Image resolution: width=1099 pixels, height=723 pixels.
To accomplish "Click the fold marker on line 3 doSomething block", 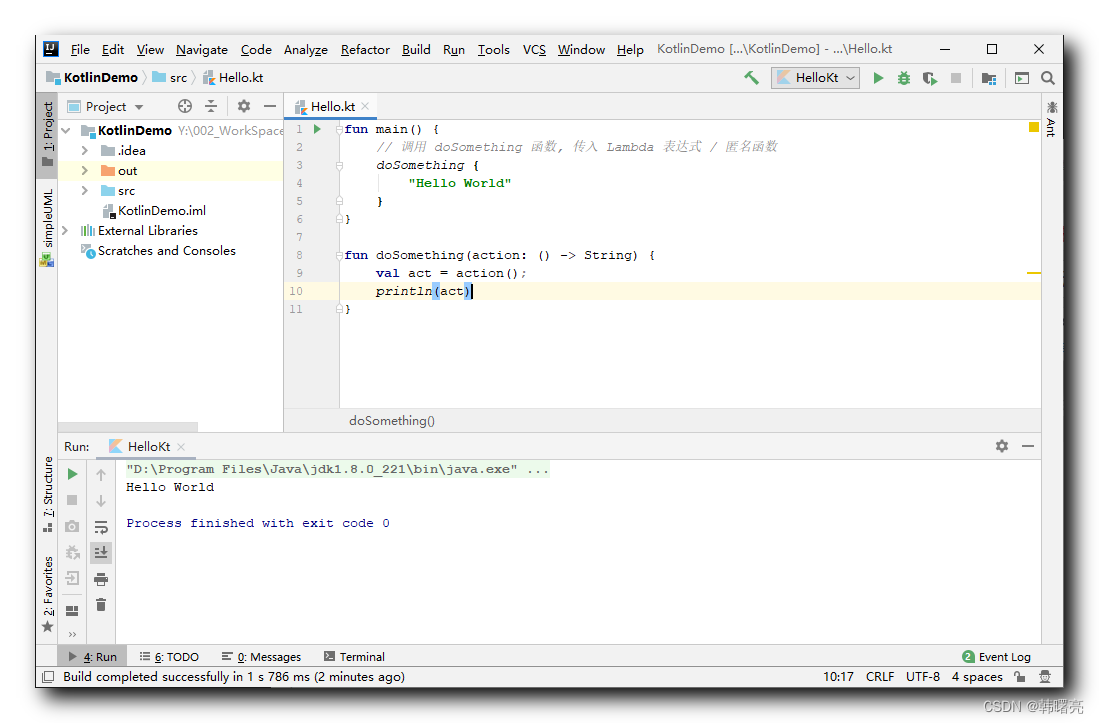I will tap(339, 165).
